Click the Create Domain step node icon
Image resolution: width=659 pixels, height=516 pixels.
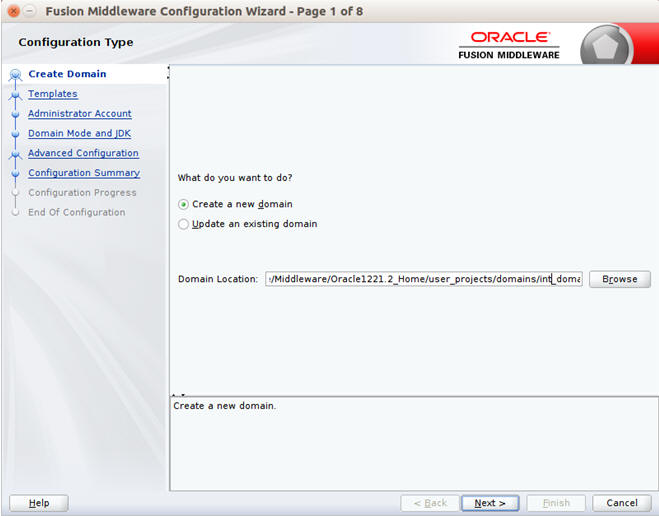pyautogui.click(x=16, y=75)
